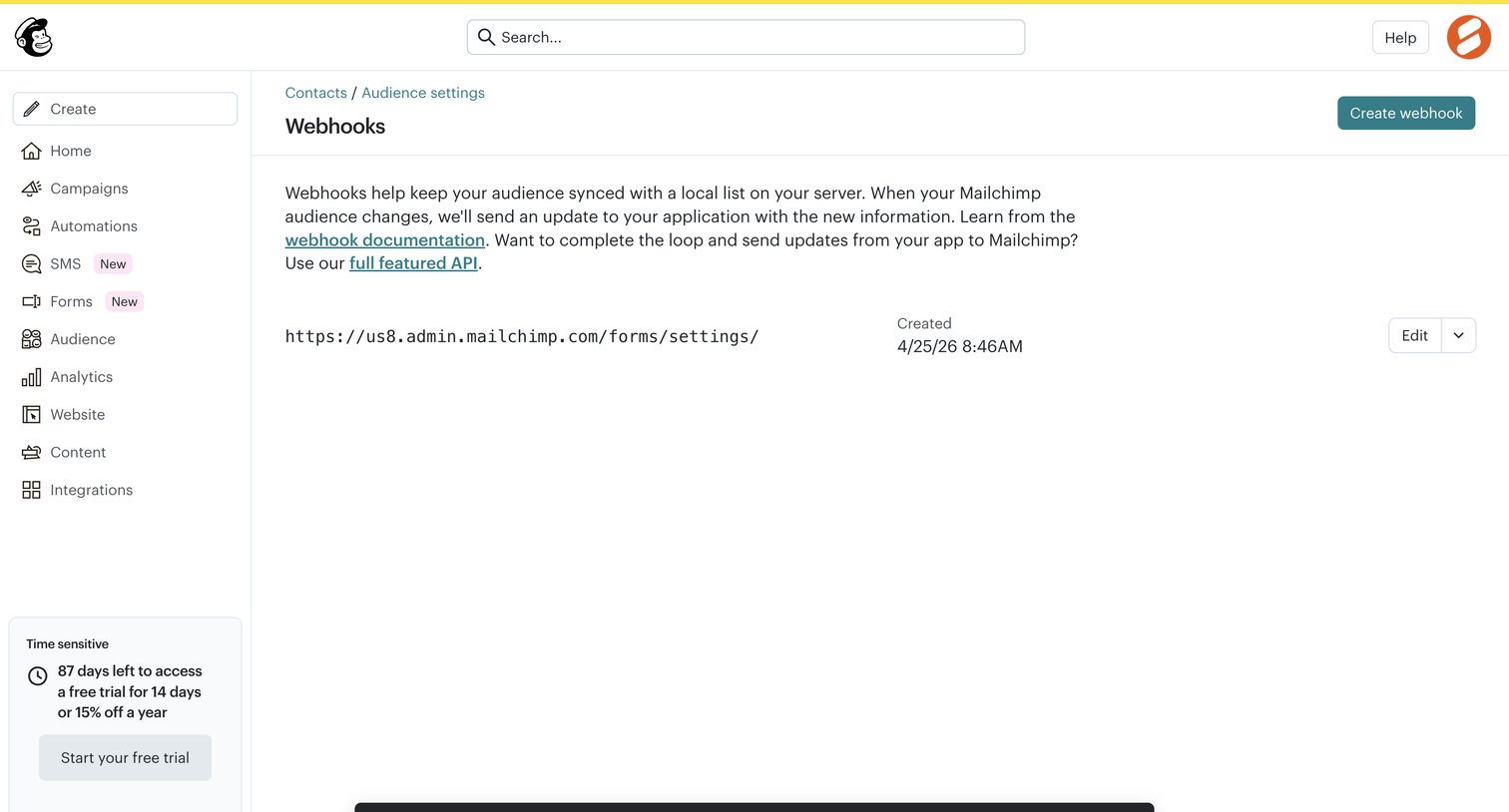This screenshot has height=812, width=1509.
Task: Follow the Audience settings breadcrumb link
Action: [423, 93]
